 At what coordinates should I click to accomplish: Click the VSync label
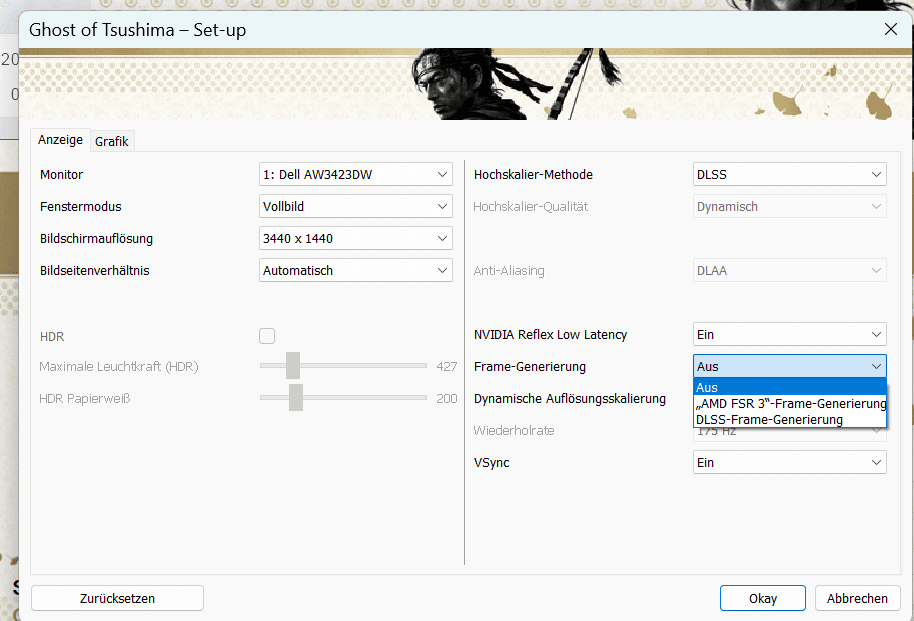tap(491, 462)
